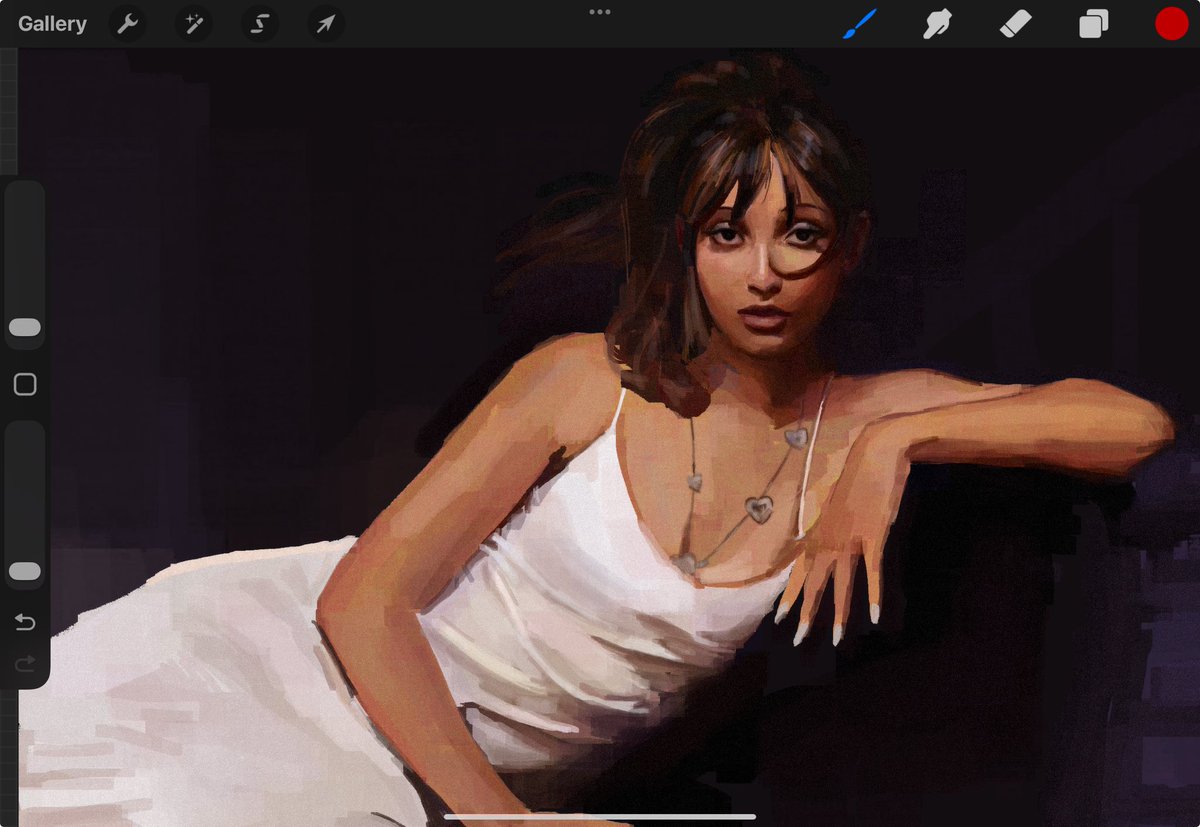Open the Actions wrench menu
The width and height of the screenshot is (1200, 827).
coord(127,23)
